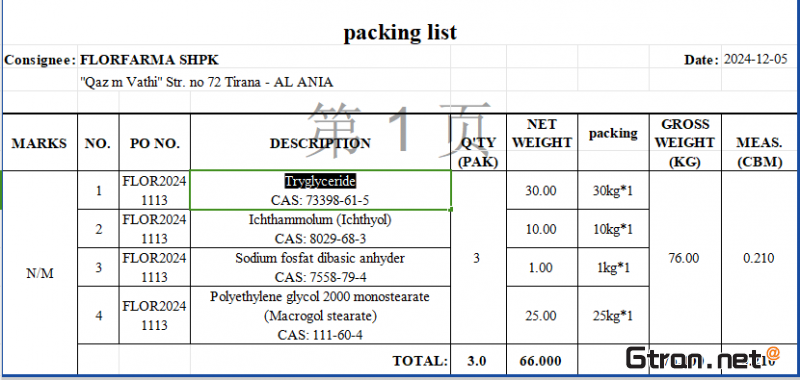Click the Ichthammolum (Ichthyol) cell

(320, 229)
